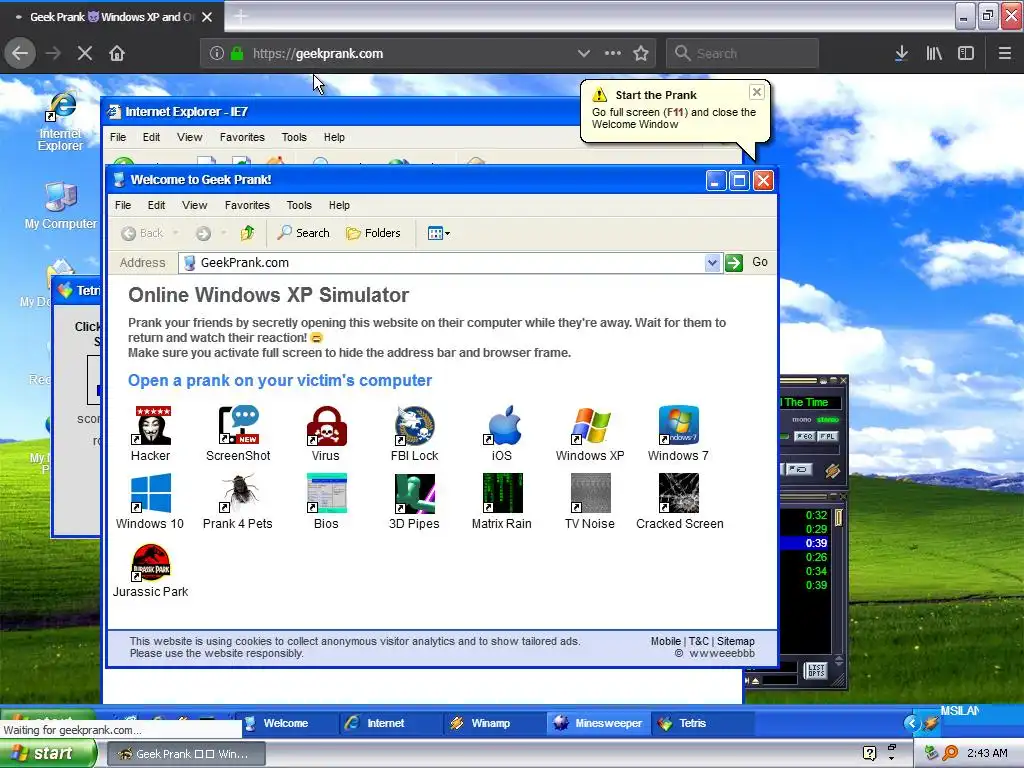
Task: Click the Sitemap footer link
Action: point(736,641)
